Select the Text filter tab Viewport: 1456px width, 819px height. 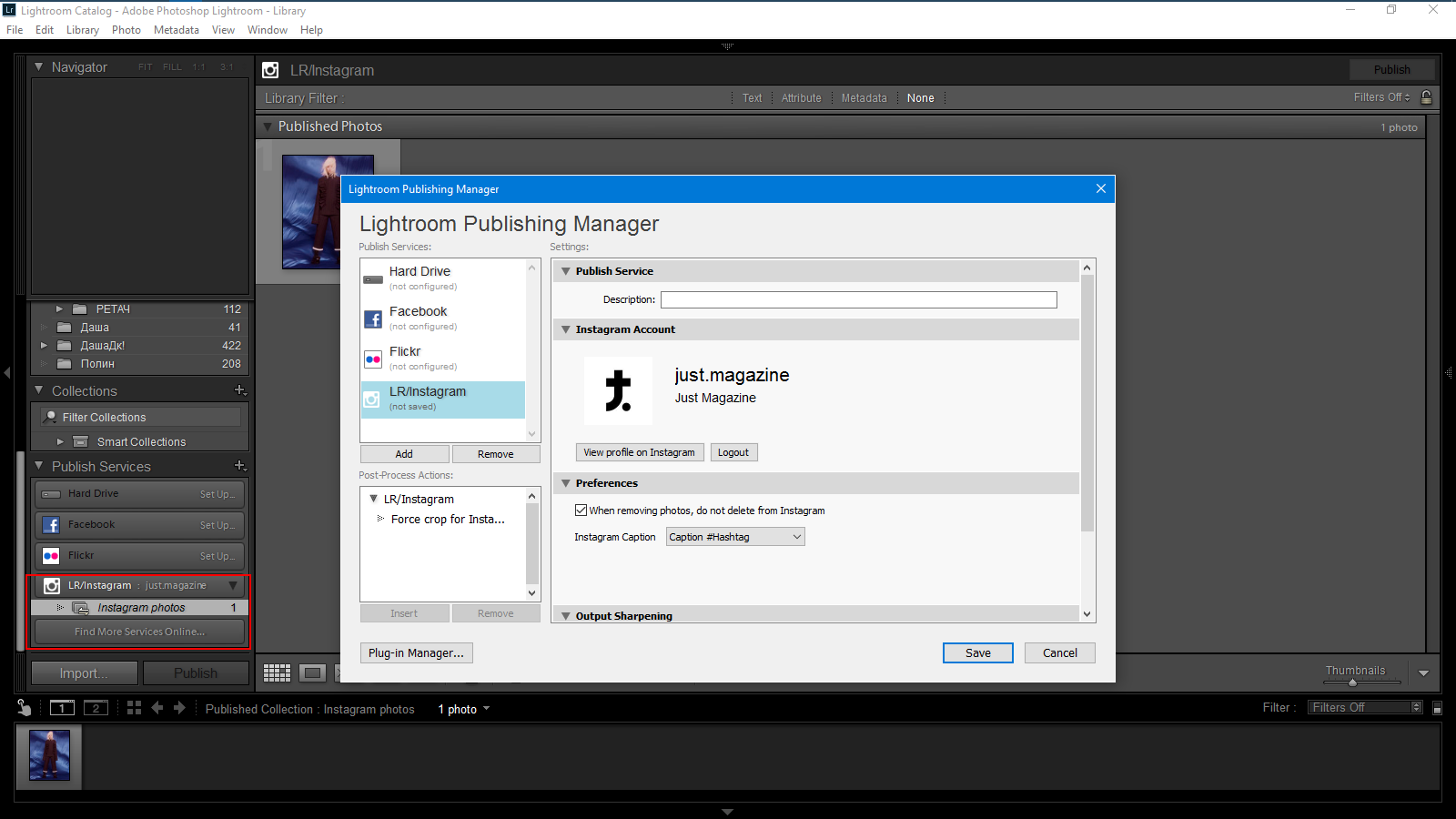click(753, 98)
